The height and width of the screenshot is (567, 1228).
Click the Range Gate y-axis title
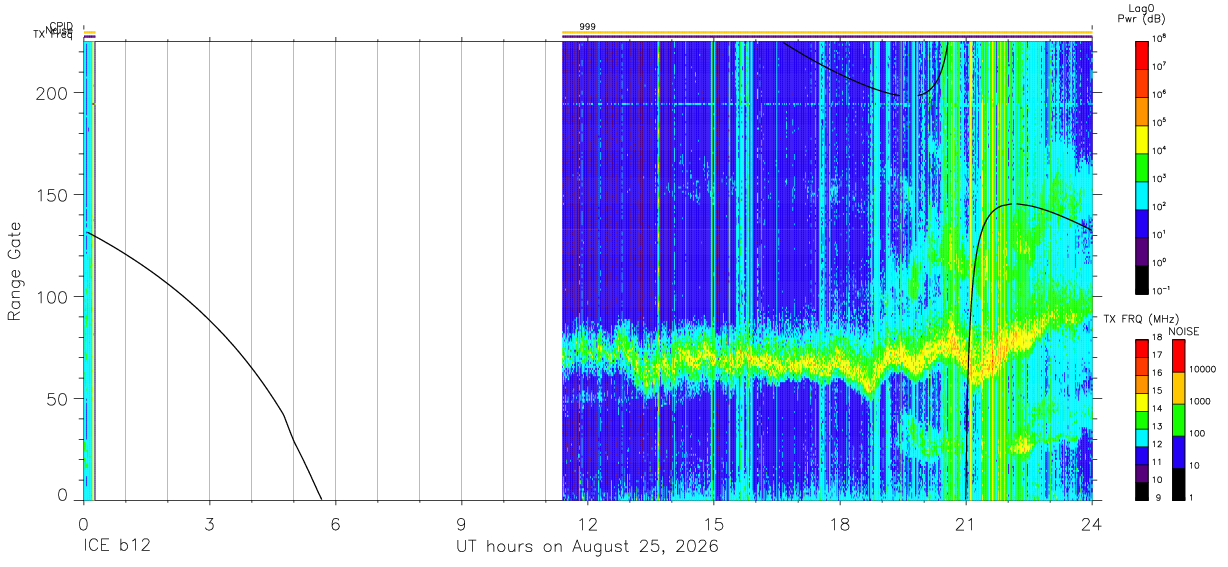[15, 273]
